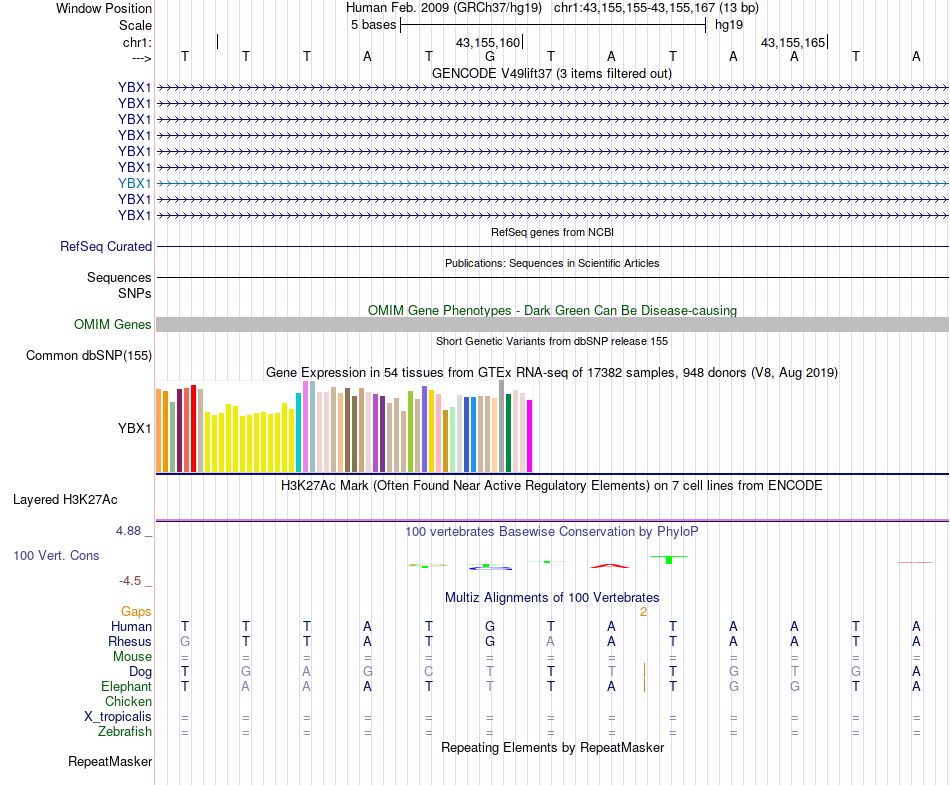This screenshot has height=785, width=950.
Task: Open the GENCODE V49lift37 track title
Action: point(551,74)
